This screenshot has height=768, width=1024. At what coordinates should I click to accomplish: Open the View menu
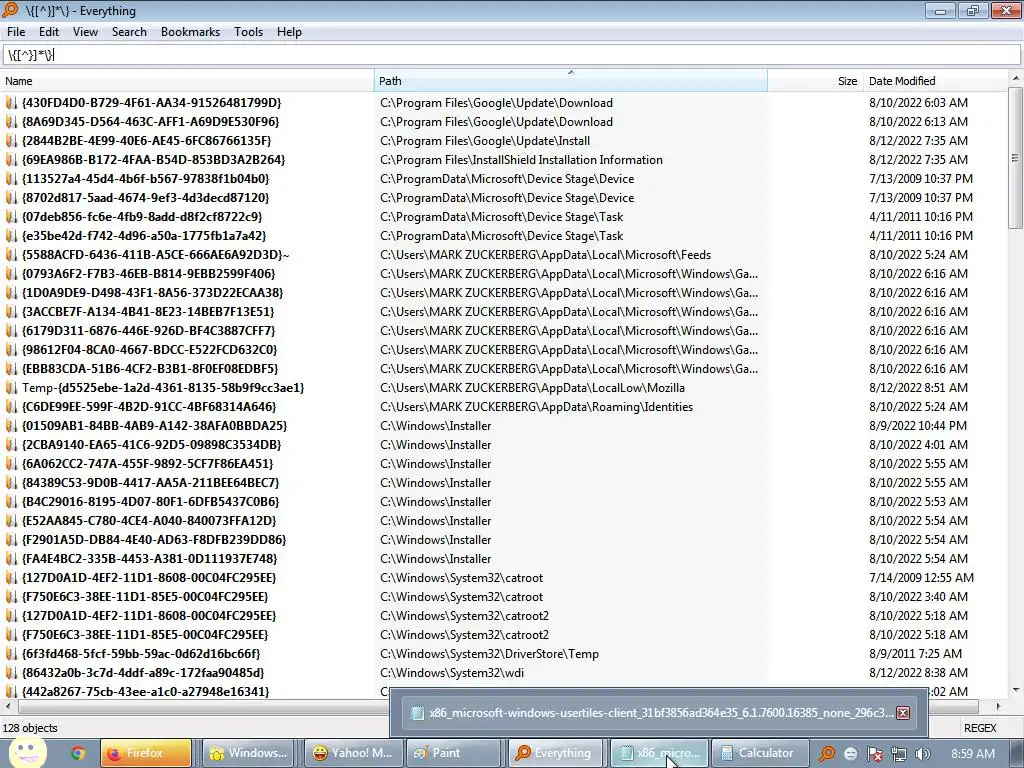point(85,32)
